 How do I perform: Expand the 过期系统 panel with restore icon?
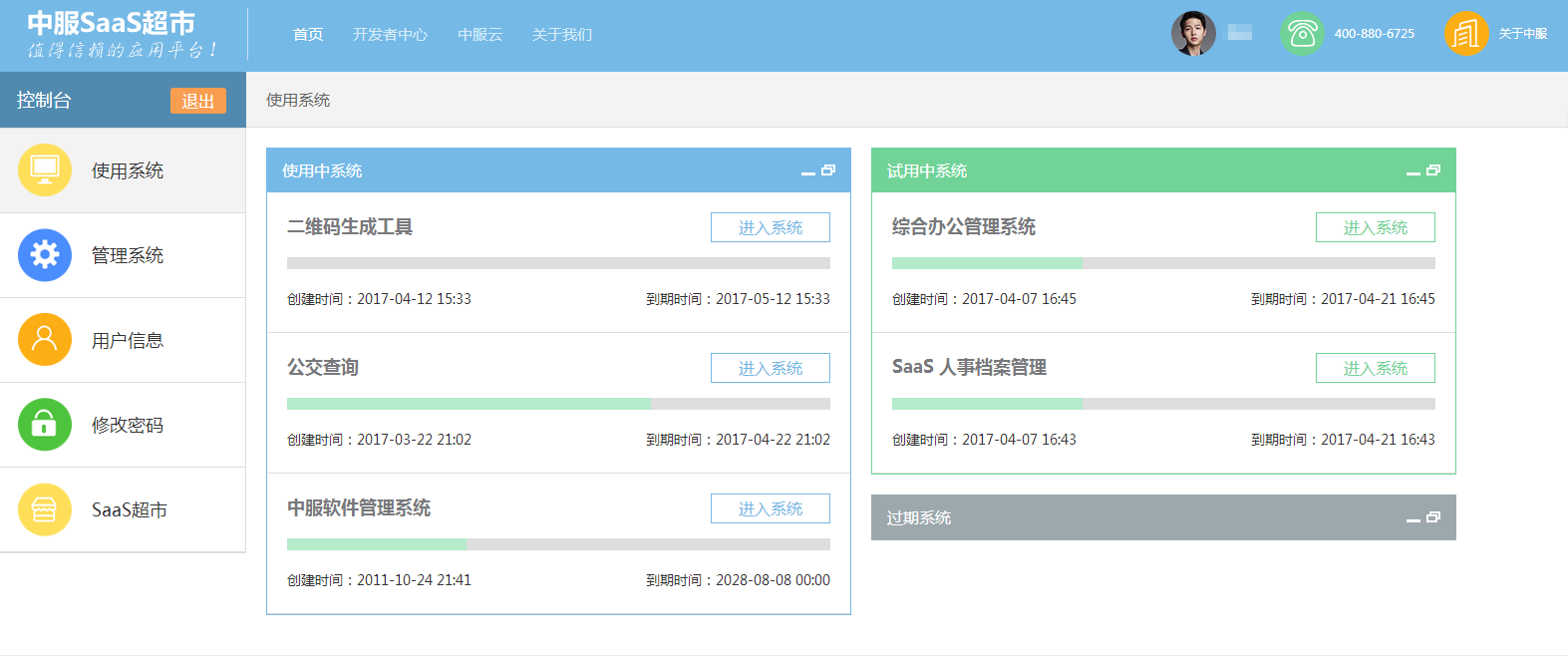1433,517
